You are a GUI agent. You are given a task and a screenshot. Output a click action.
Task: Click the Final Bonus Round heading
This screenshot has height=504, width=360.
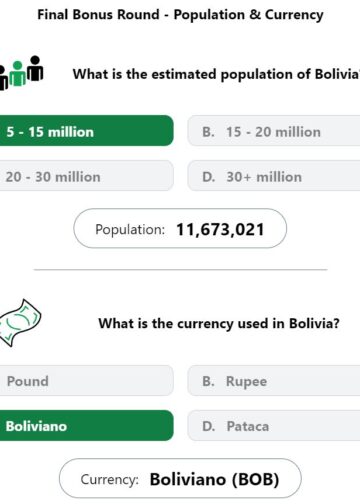point(180,15)
